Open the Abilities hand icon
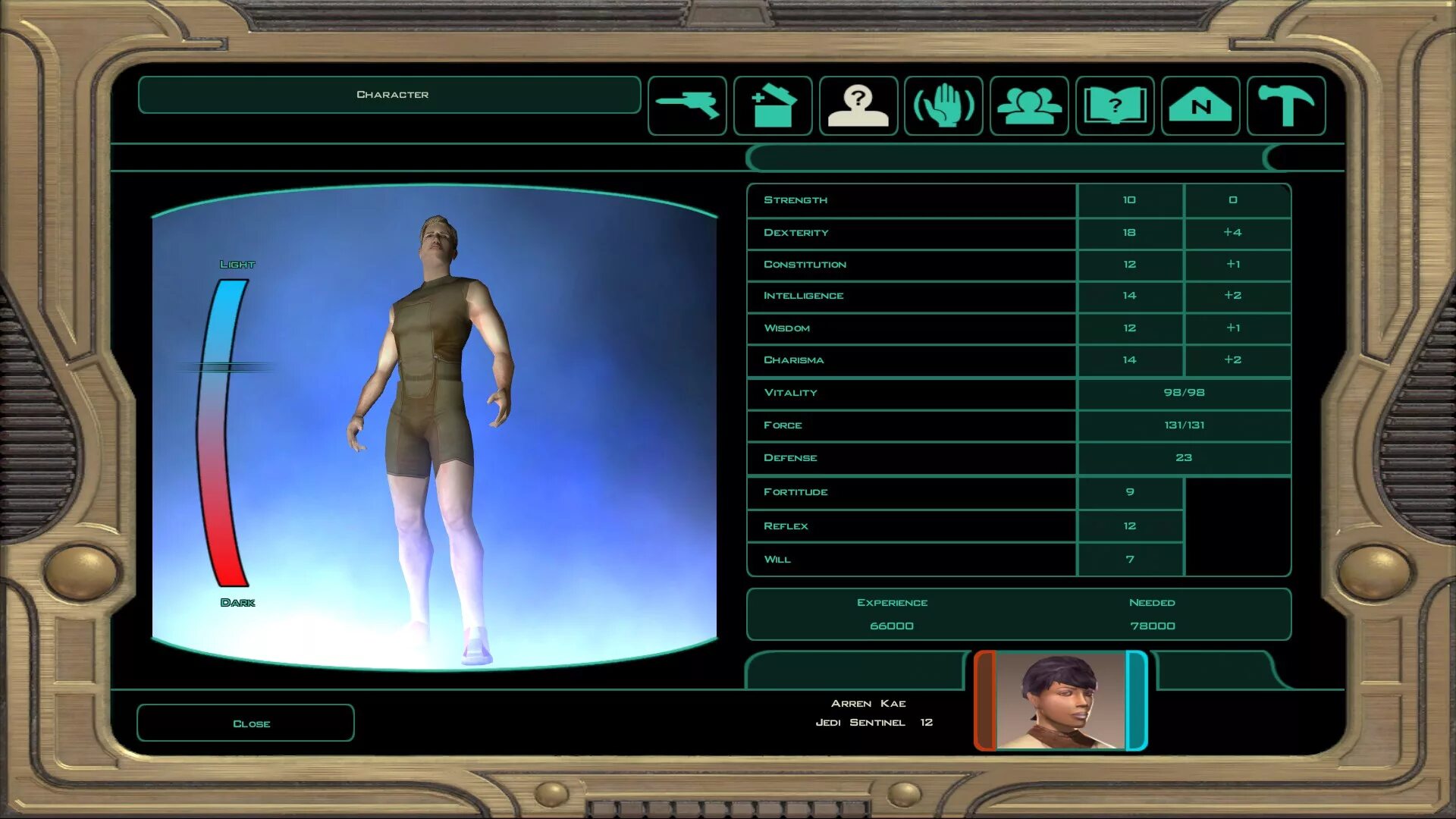 point(943,105)
